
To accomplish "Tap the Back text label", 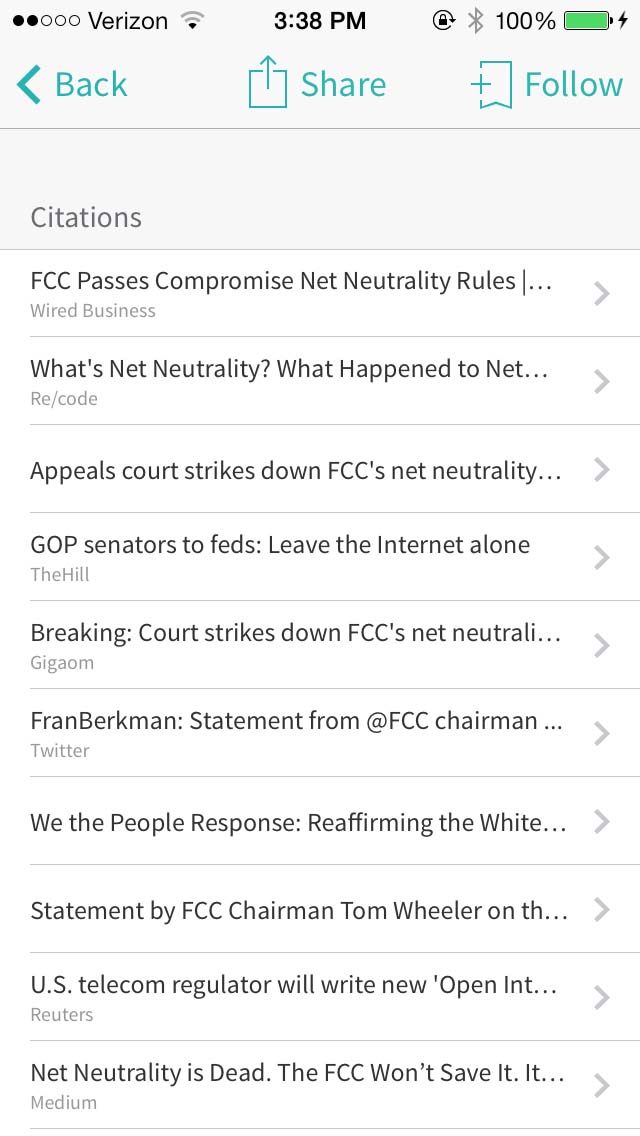I will [x=91, y=85].
